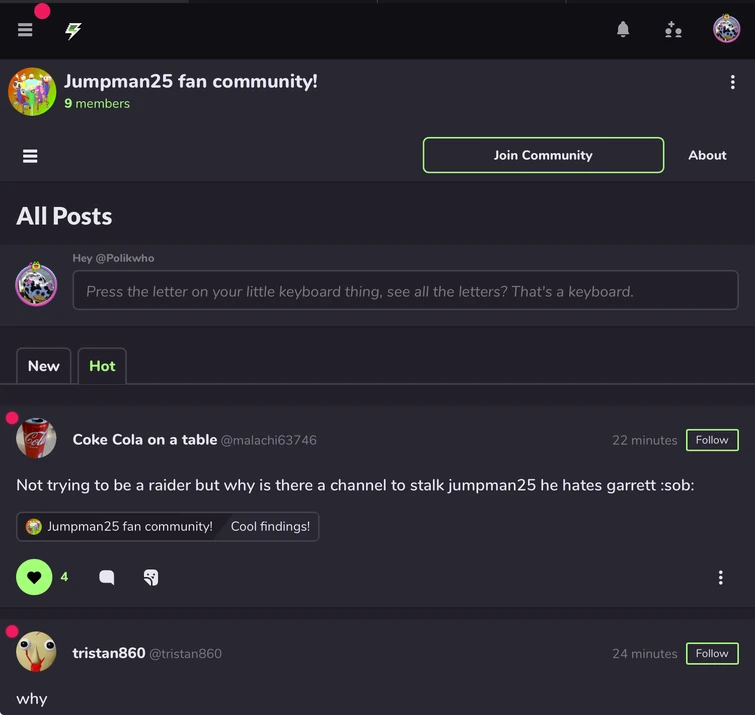Expand the community sidebar menu

(x=30, y=155)
